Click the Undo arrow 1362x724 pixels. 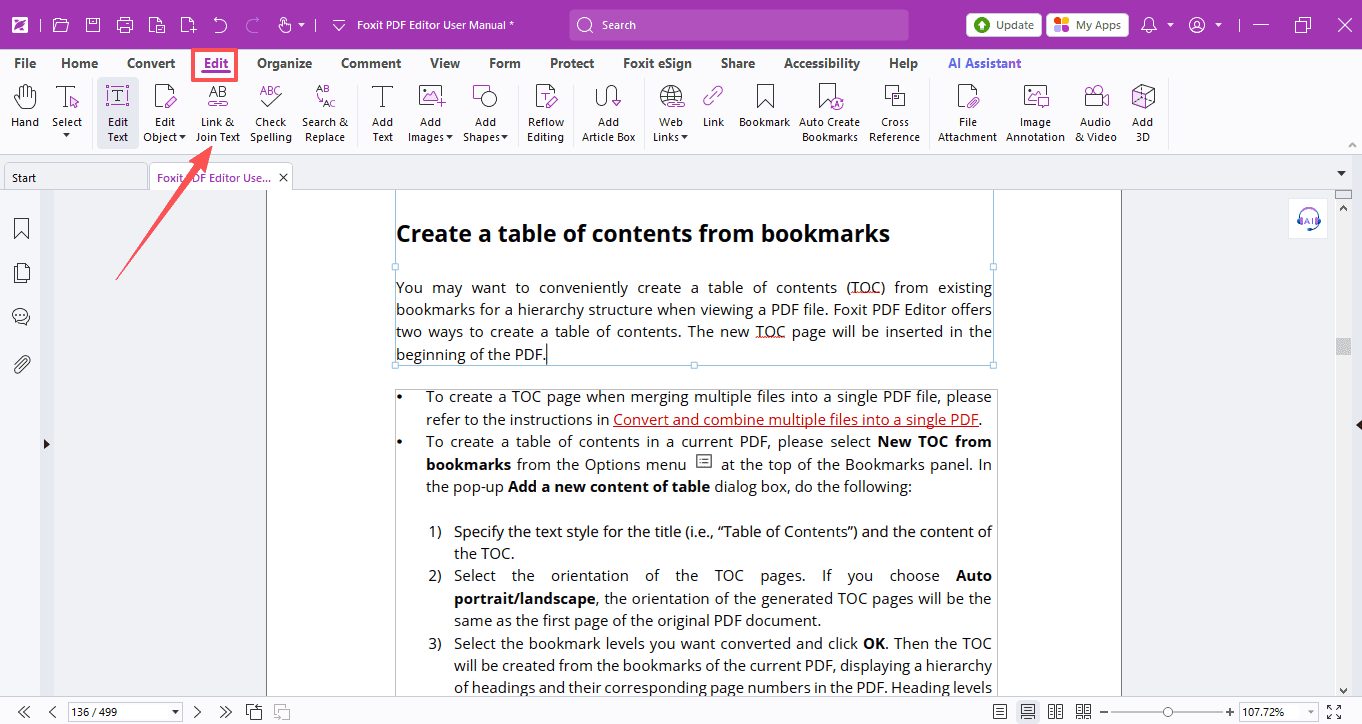tap(220, 25)
